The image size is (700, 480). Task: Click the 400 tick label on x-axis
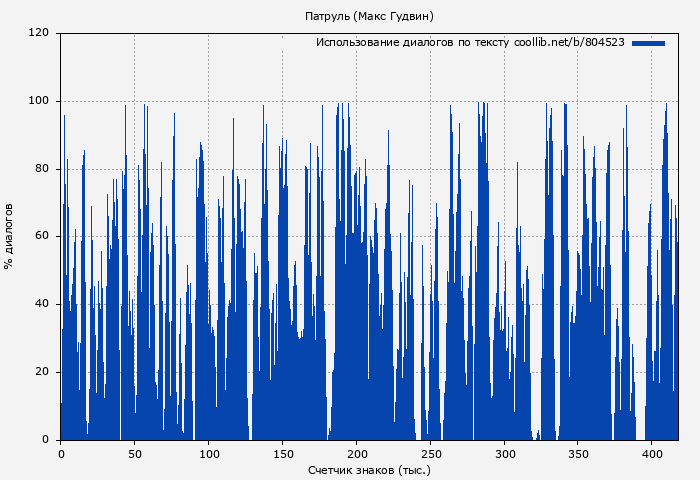653,454
